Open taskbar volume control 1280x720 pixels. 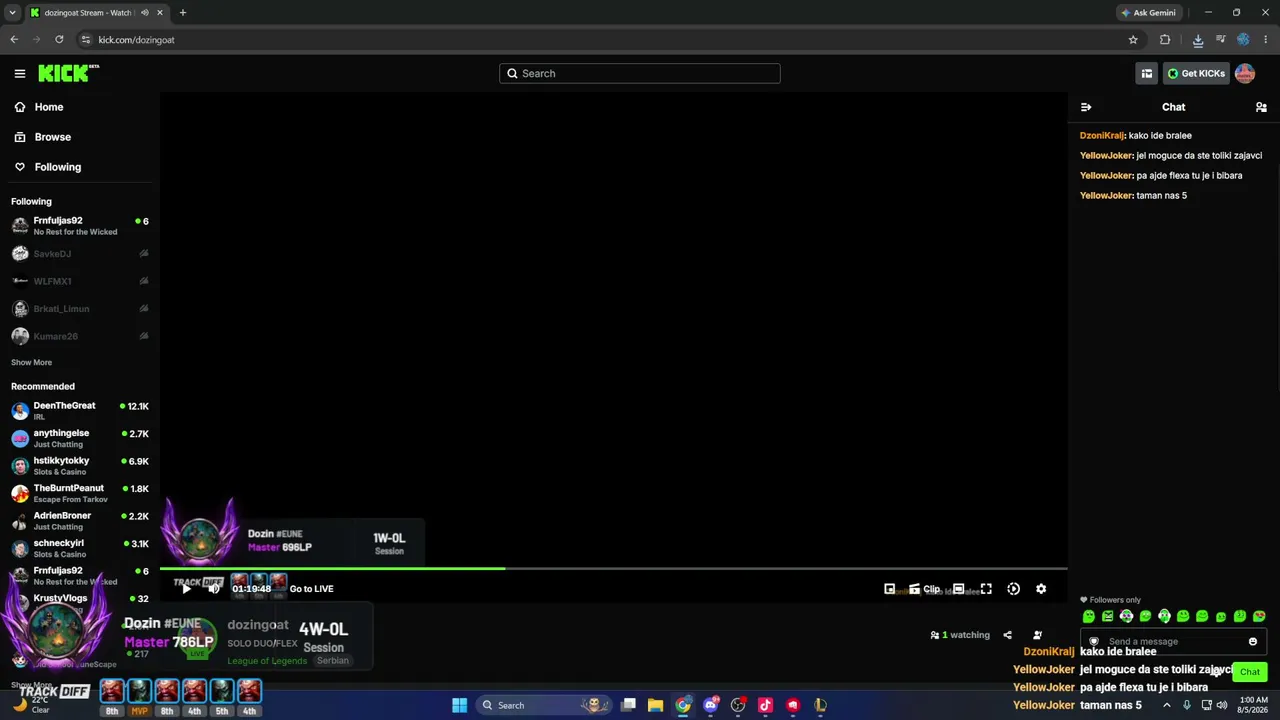[x=1222, y=705]
